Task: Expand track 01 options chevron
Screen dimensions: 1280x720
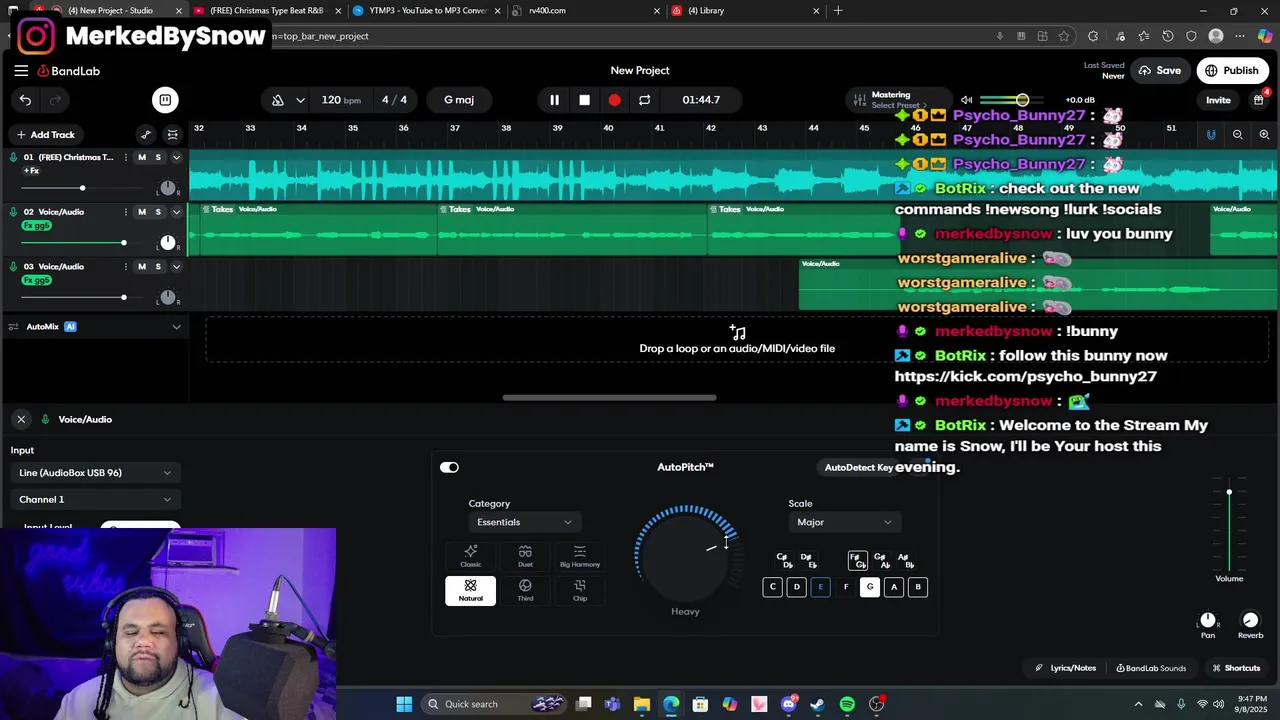Action: click(176, 157)
